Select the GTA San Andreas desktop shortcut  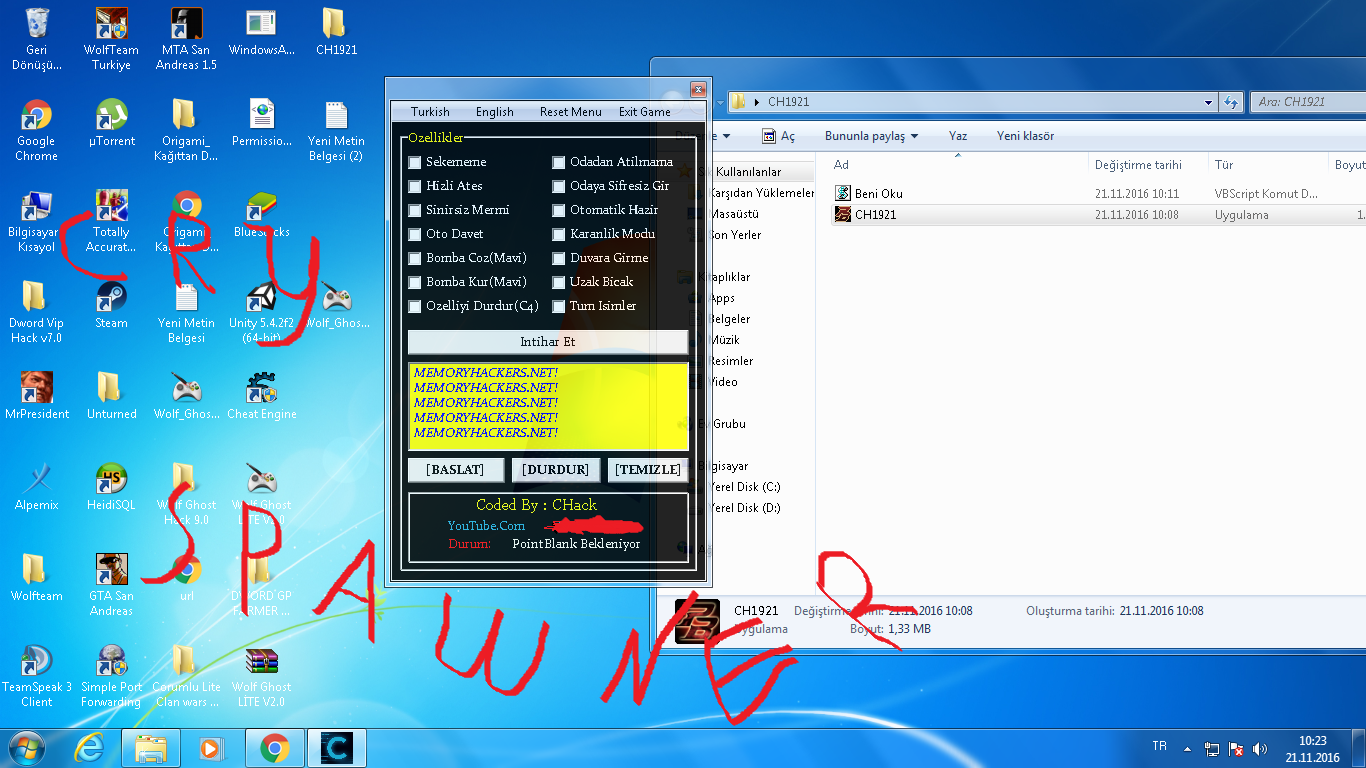pyautogui.click(x=111, y=585)
